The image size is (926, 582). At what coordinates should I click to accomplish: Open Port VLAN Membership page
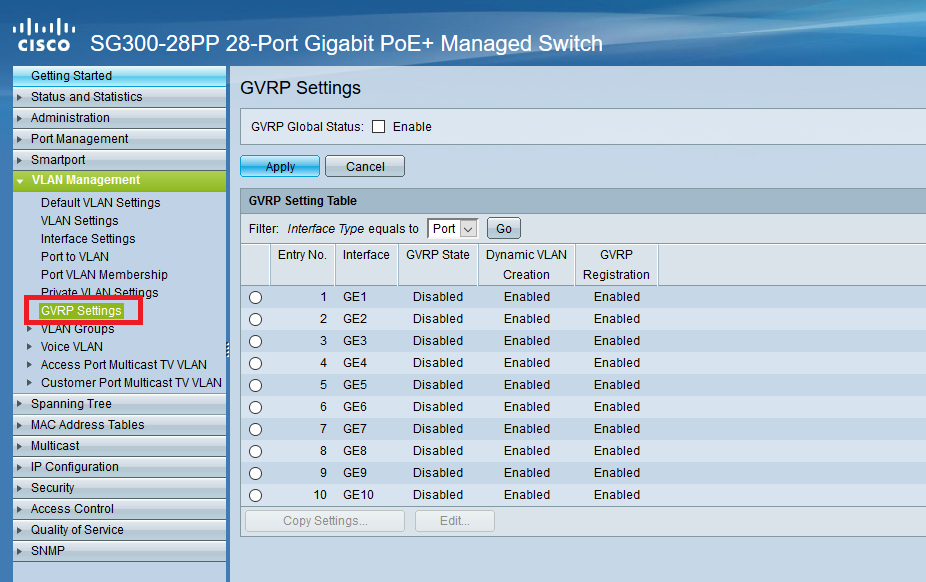(x=104, y=274)
